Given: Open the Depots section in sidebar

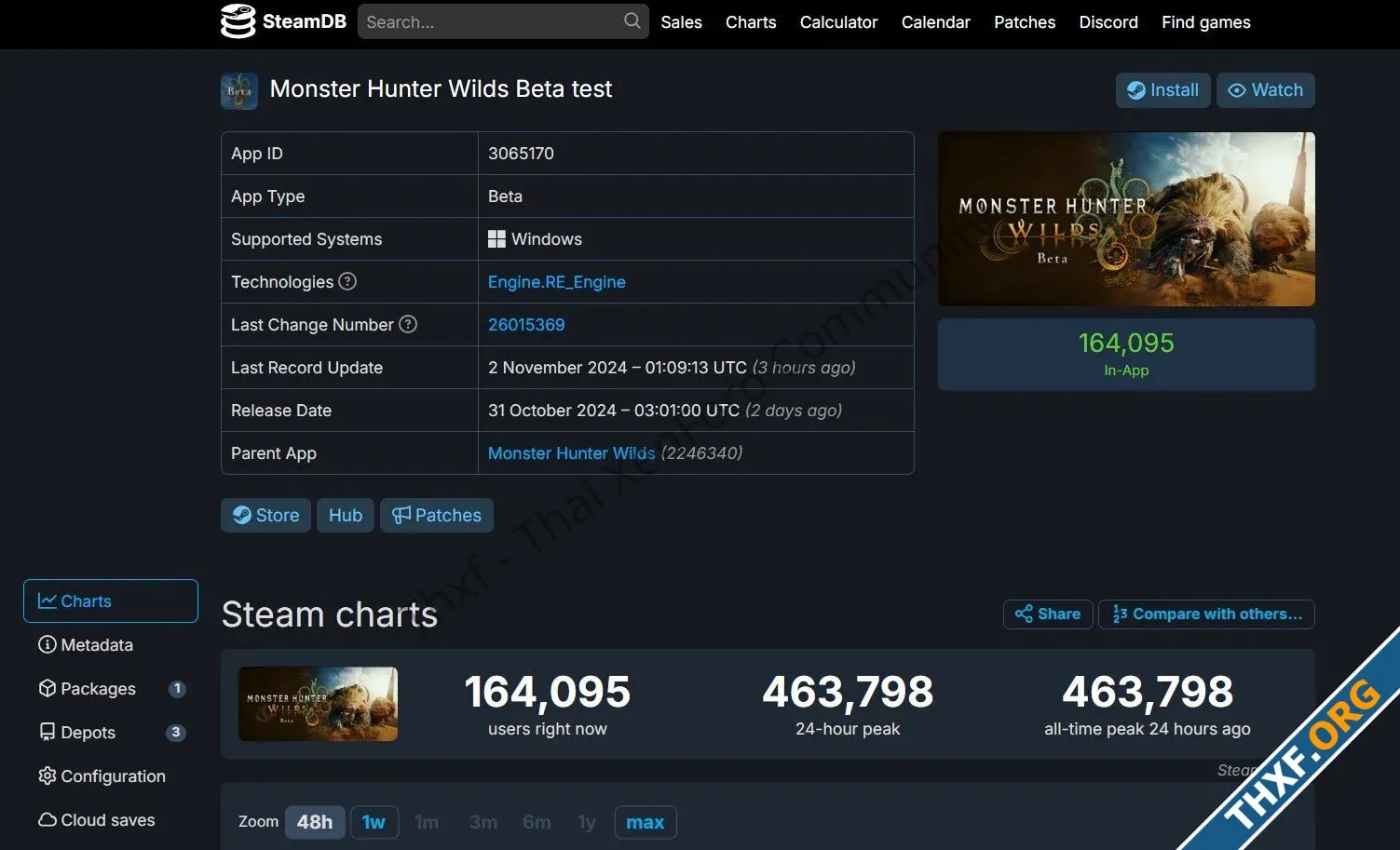Looking at the screenshot, I should [x=111, y=733].
